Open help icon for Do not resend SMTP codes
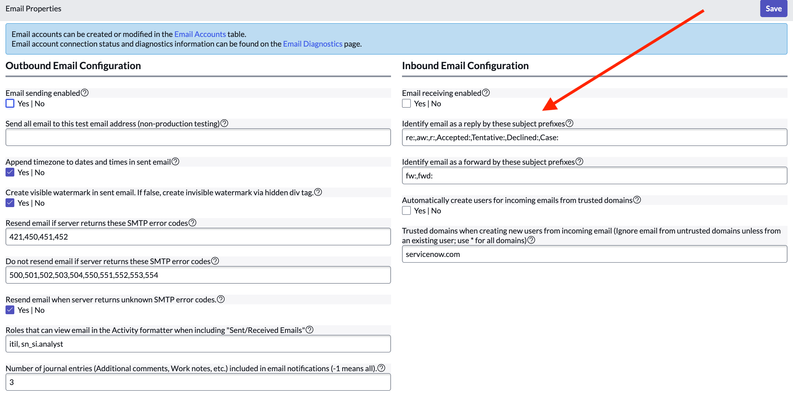Image resolution: width=793 pixels, height=401 pixels. coord(215,261)
